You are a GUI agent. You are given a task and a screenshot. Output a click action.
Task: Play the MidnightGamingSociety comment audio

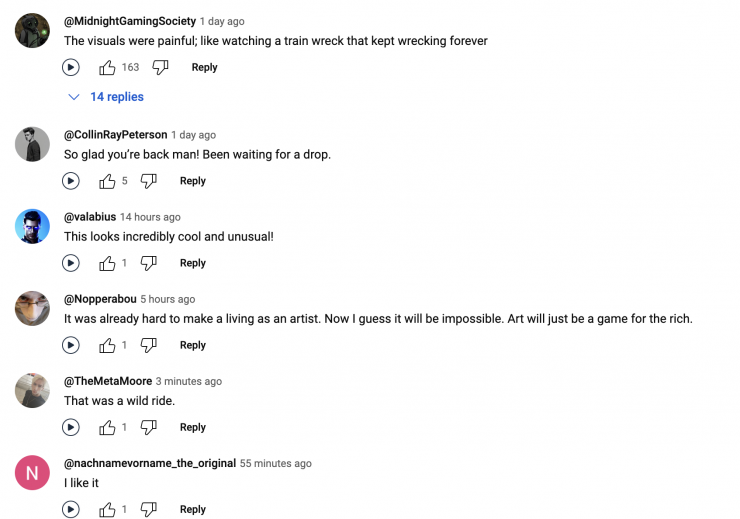point(71,68)
